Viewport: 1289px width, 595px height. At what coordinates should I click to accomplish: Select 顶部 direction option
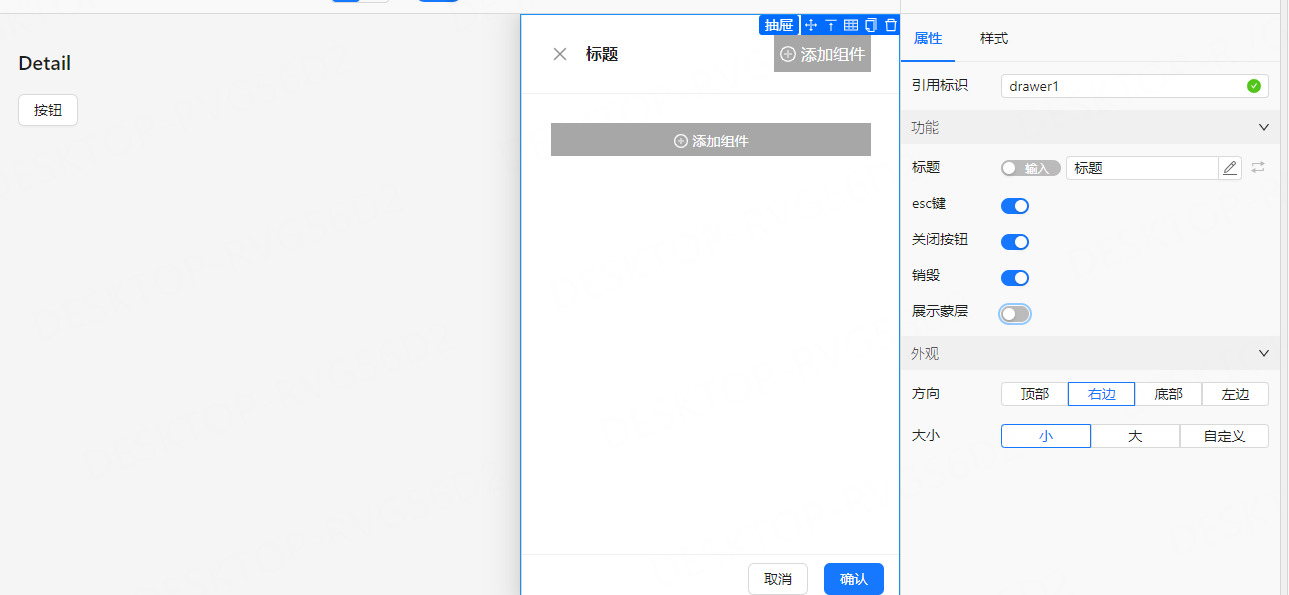click(x=1035, y=394)
